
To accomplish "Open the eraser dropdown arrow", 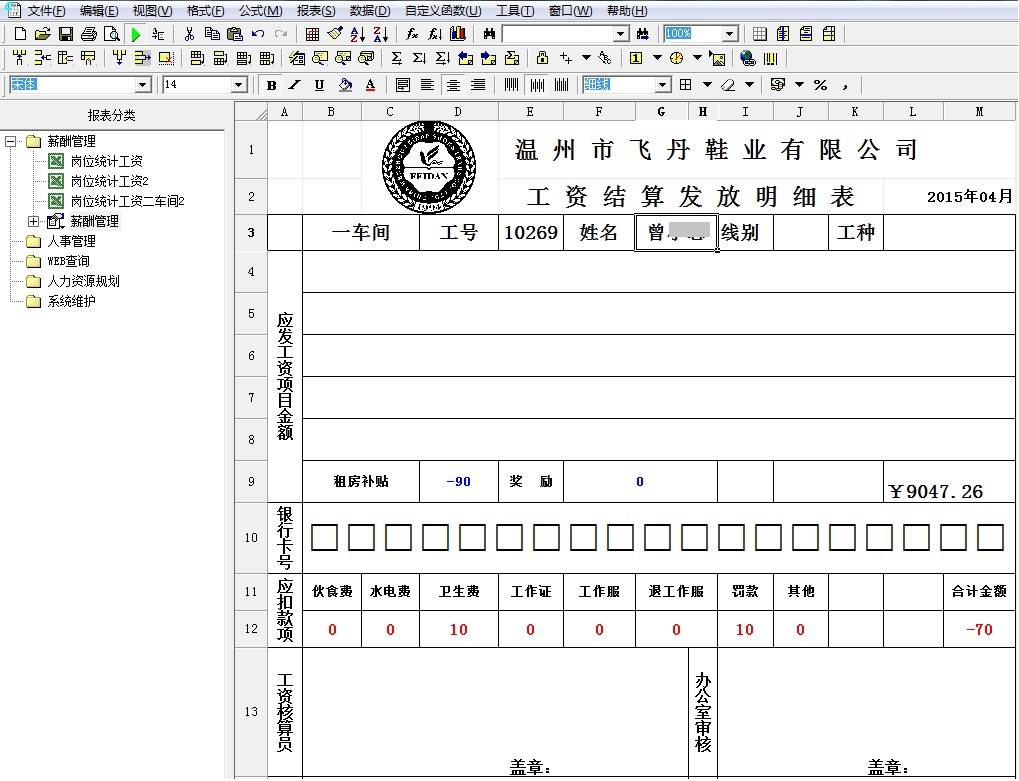I will coord(749,85).
